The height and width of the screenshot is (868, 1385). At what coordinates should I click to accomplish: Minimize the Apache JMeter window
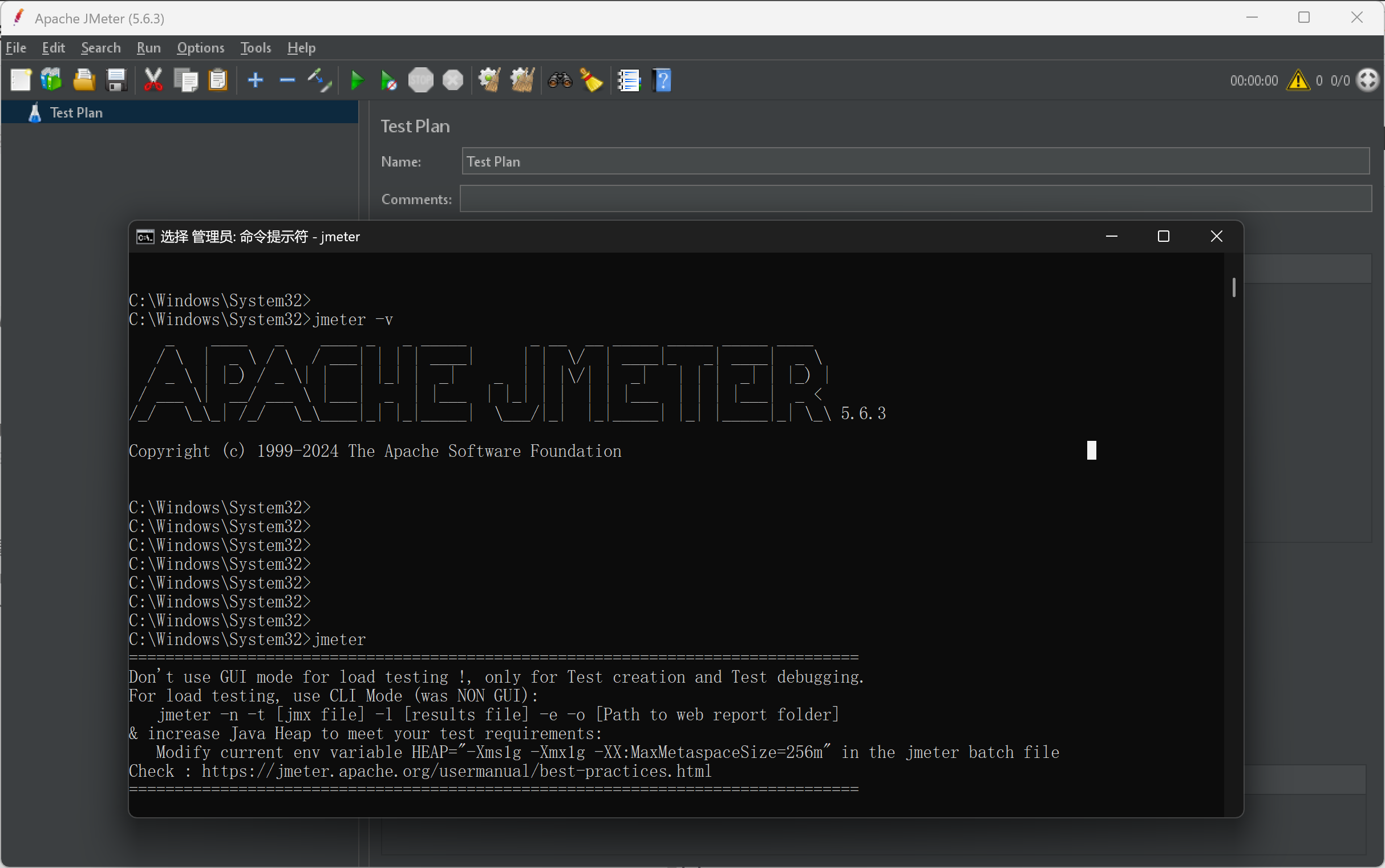pos(1252,18)
